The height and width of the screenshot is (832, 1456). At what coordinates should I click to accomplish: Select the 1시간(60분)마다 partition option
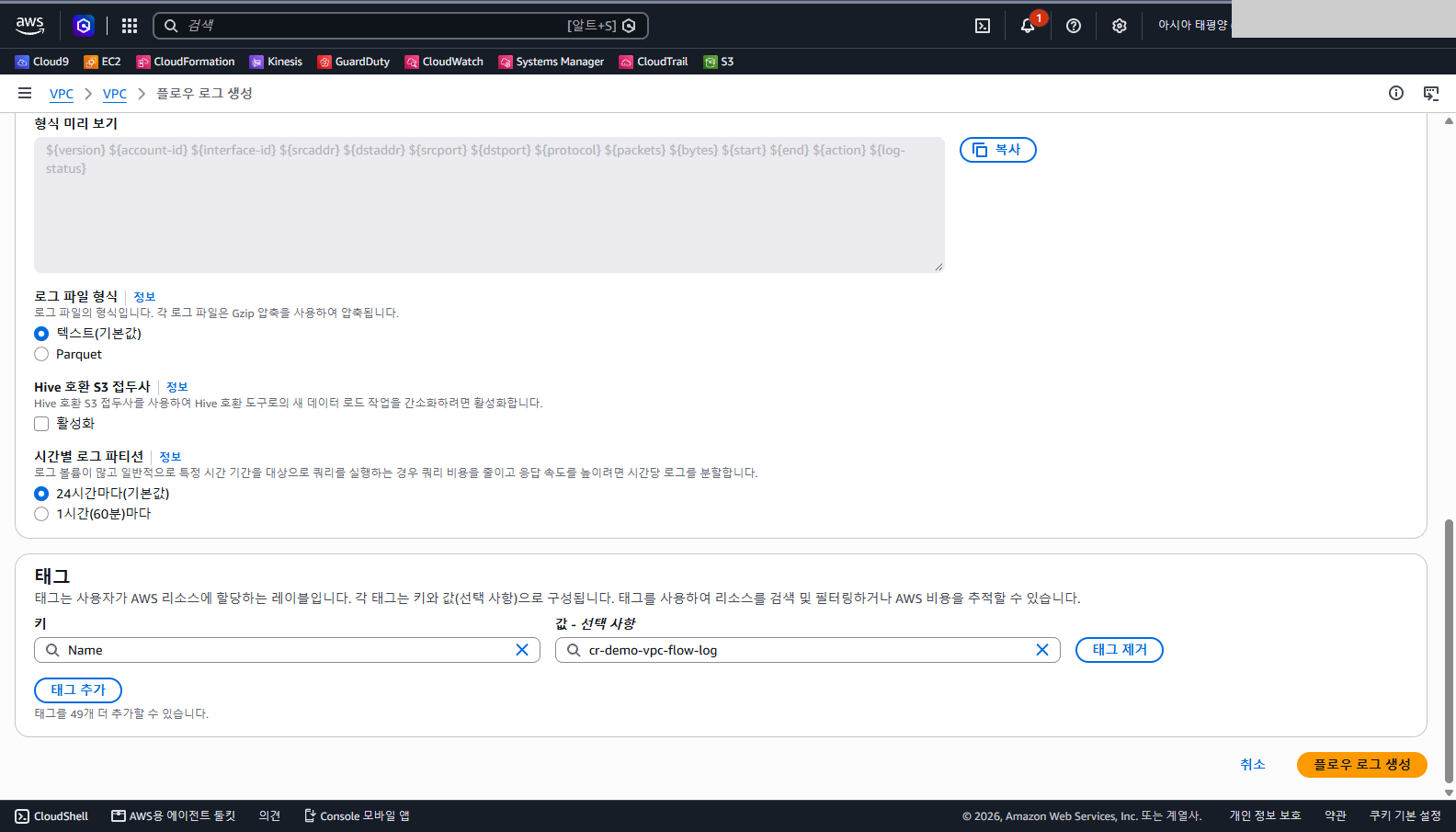pos(41,514)
